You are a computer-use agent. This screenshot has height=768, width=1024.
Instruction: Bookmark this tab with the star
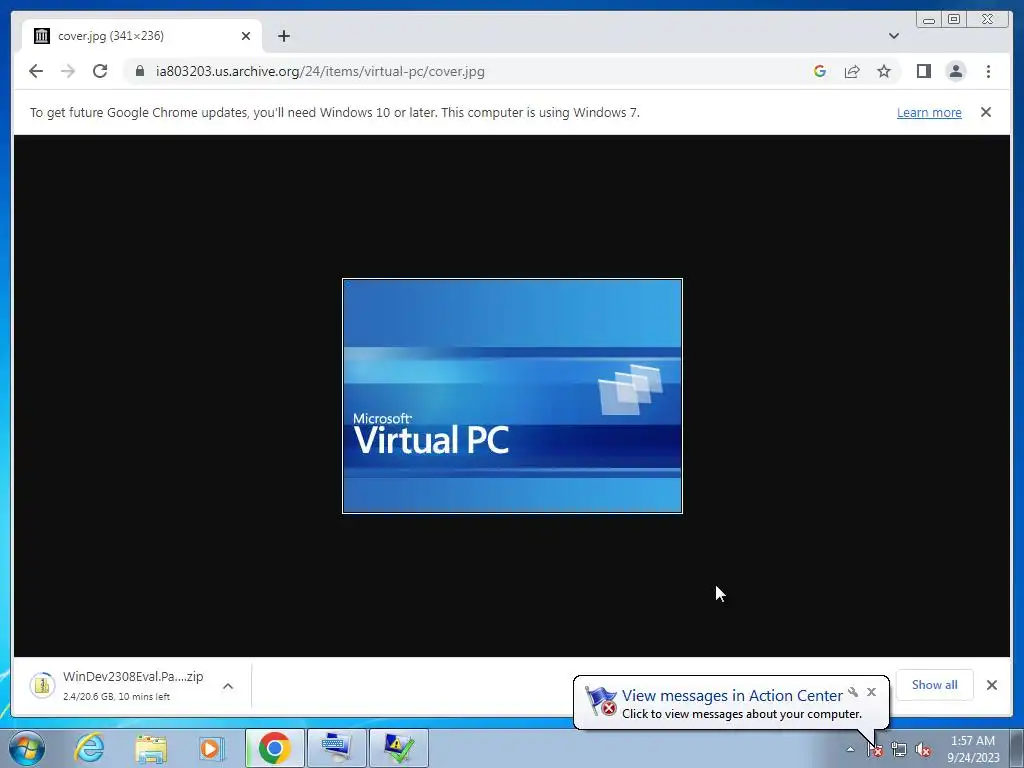pyautogui.click(x=884, y=71)
